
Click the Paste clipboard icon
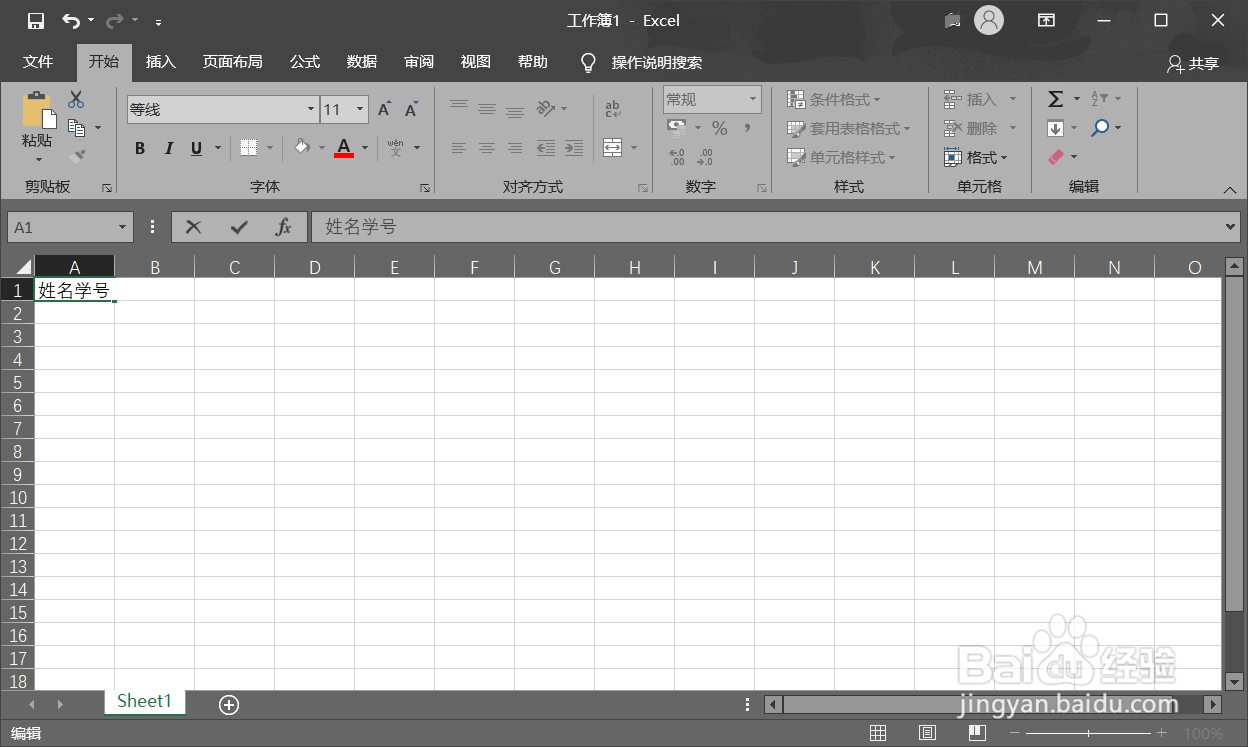pos(38,110)
